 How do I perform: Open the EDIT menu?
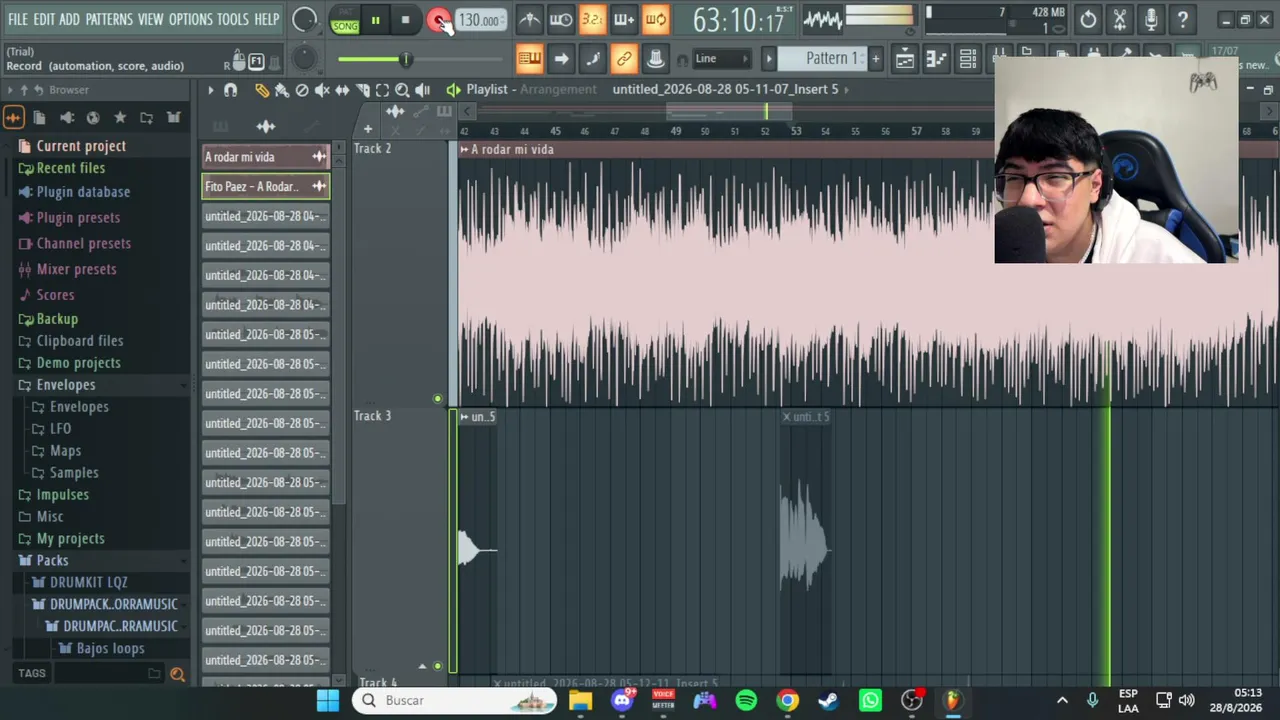coord(44,19)
